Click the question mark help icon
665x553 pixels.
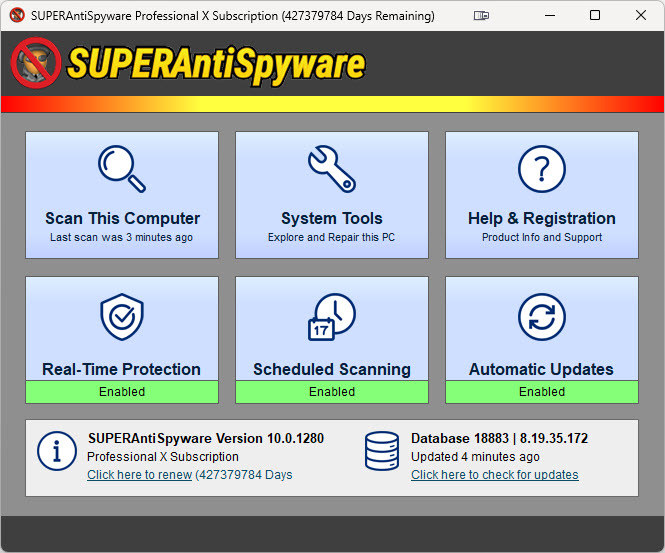(x=541, y=169)
